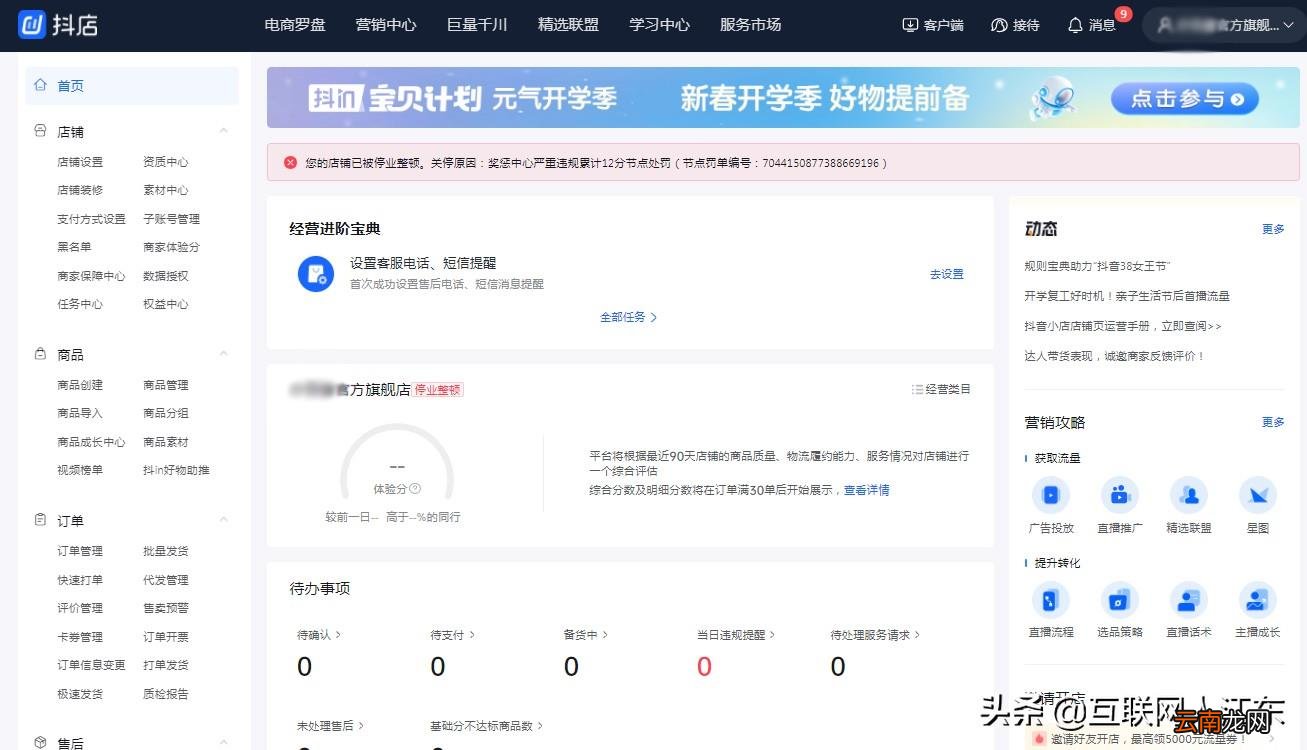
Task: Open 直播流程 icon
Action: click(x=1051, y=600)
